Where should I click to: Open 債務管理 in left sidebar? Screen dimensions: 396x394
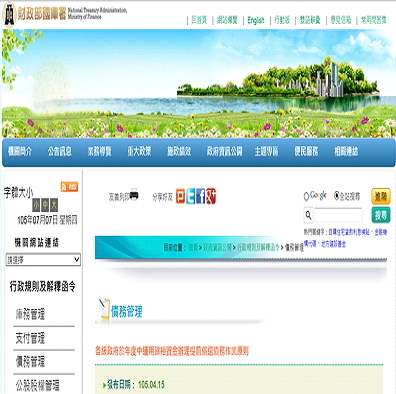pyautogui.click(x=30, y=362)
